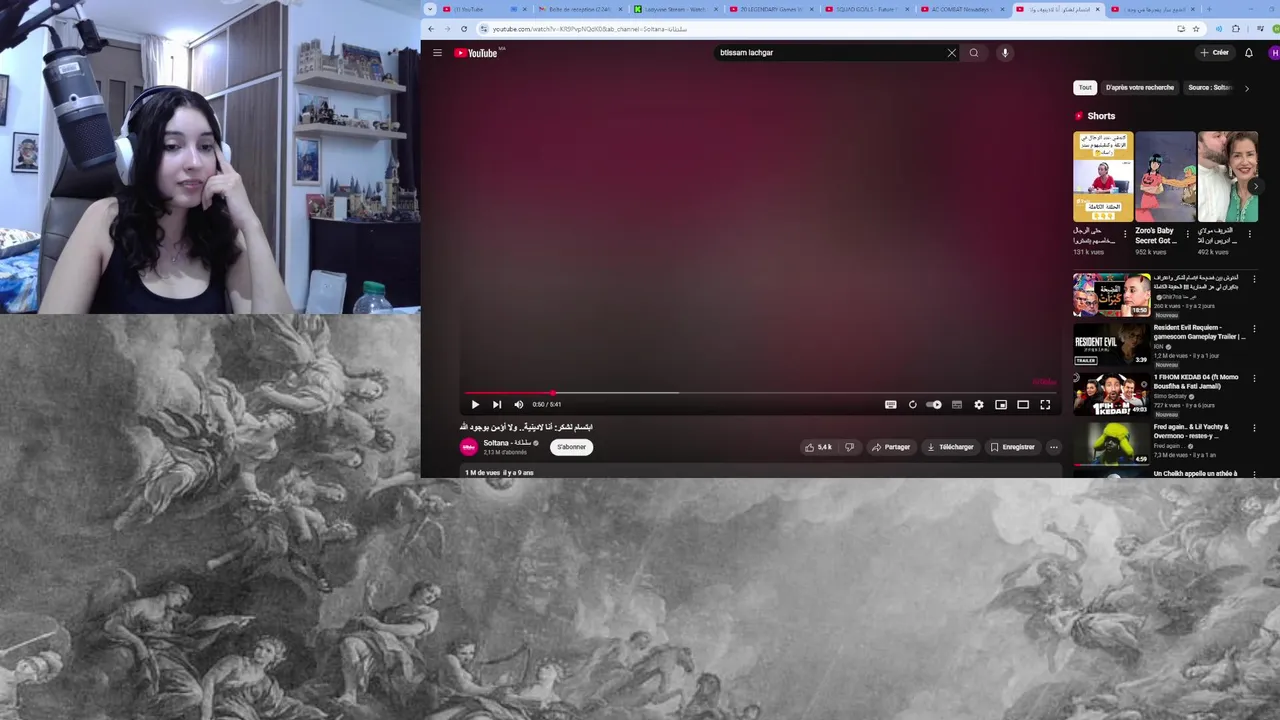Screen dimensions: 1280x720
Task: Expand the 1 M de vues description box
Action: coord(760,472)
